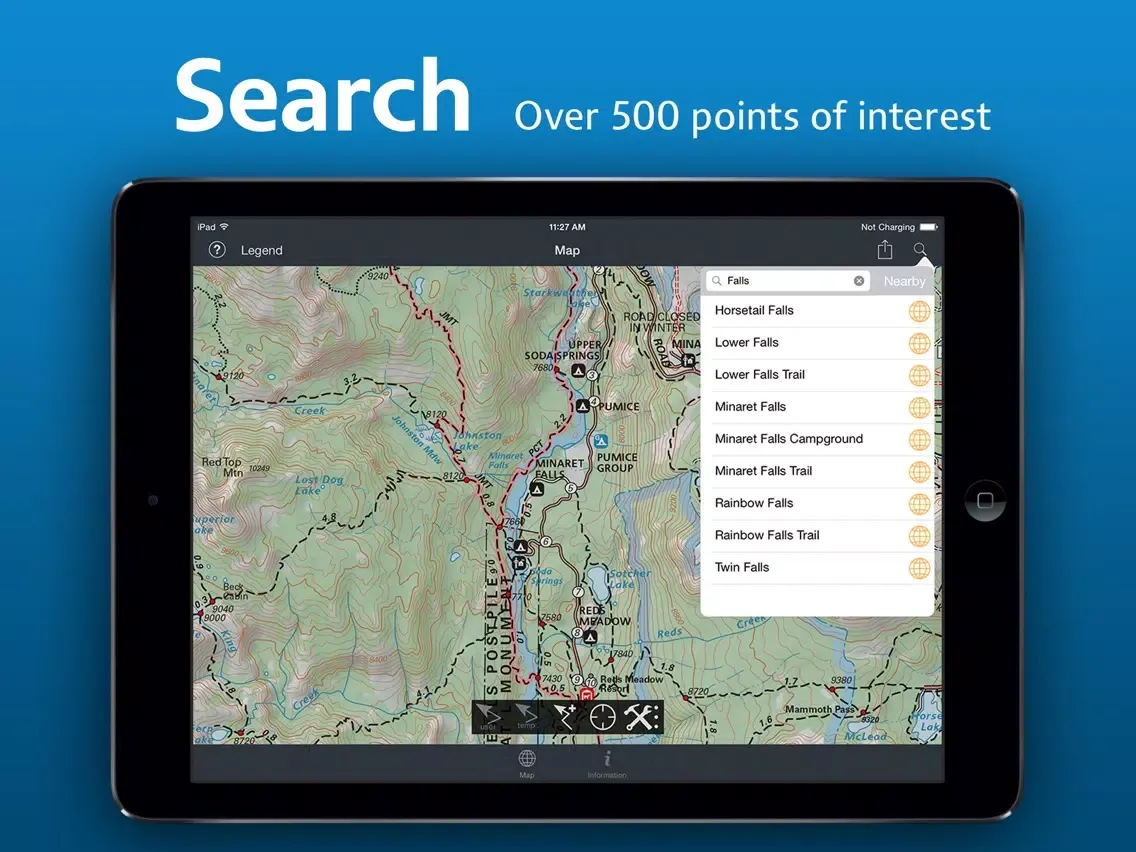The image size is (1136, 852).
Task: Tap the globe icon beside Rainbow Falls
Action: (919, 504)
